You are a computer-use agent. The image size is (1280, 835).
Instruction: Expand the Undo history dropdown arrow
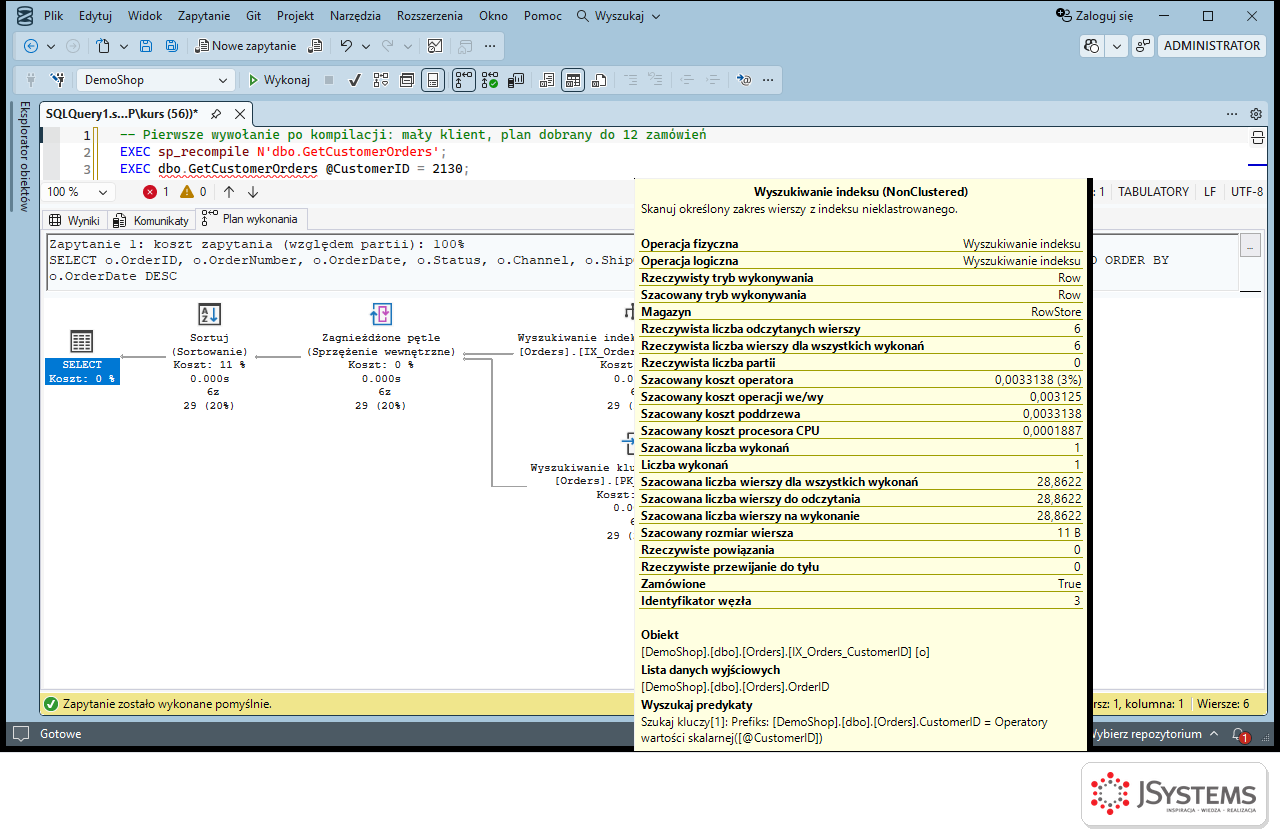click(x=366, y=46)
